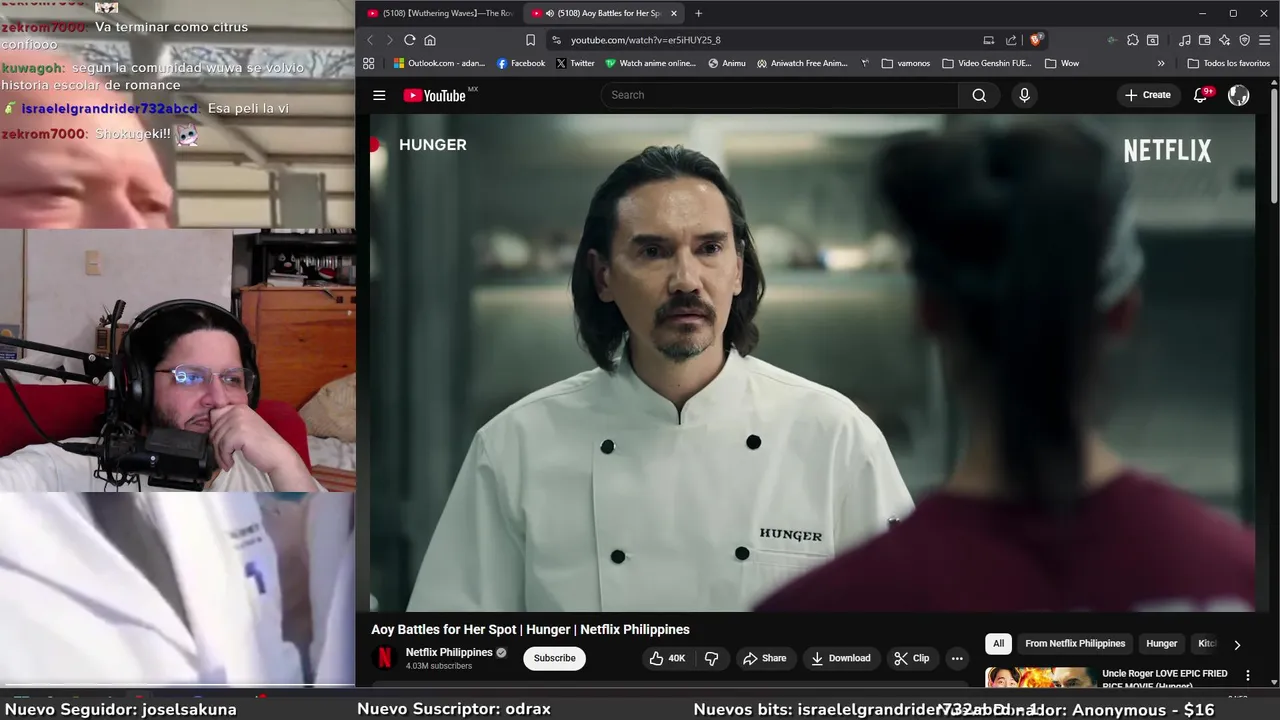1280x720 pixels.
Task: Click the address bar URL
Action: [645, 40]
